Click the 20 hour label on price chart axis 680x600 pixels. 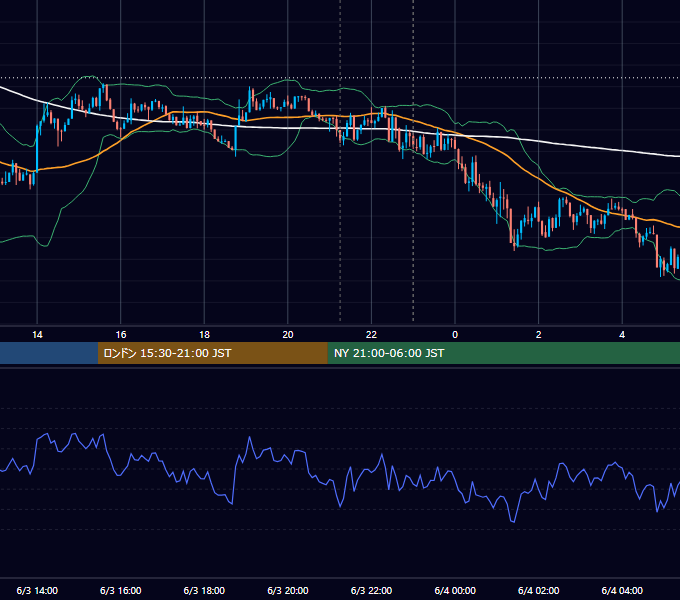(288, 335)
